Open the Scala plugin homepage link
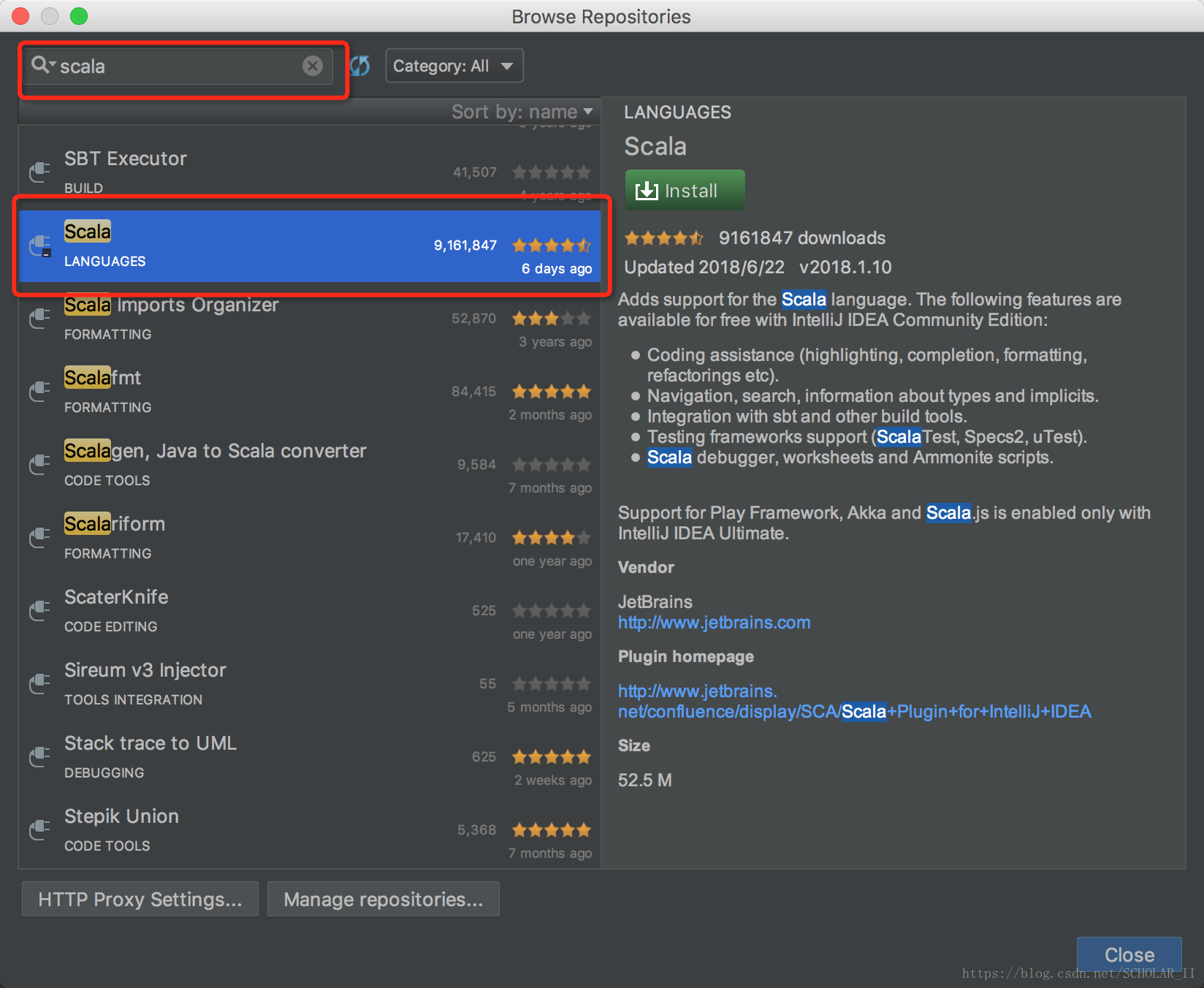The image size is (1204, 988). pyautogui.click(x=855, y=702)
